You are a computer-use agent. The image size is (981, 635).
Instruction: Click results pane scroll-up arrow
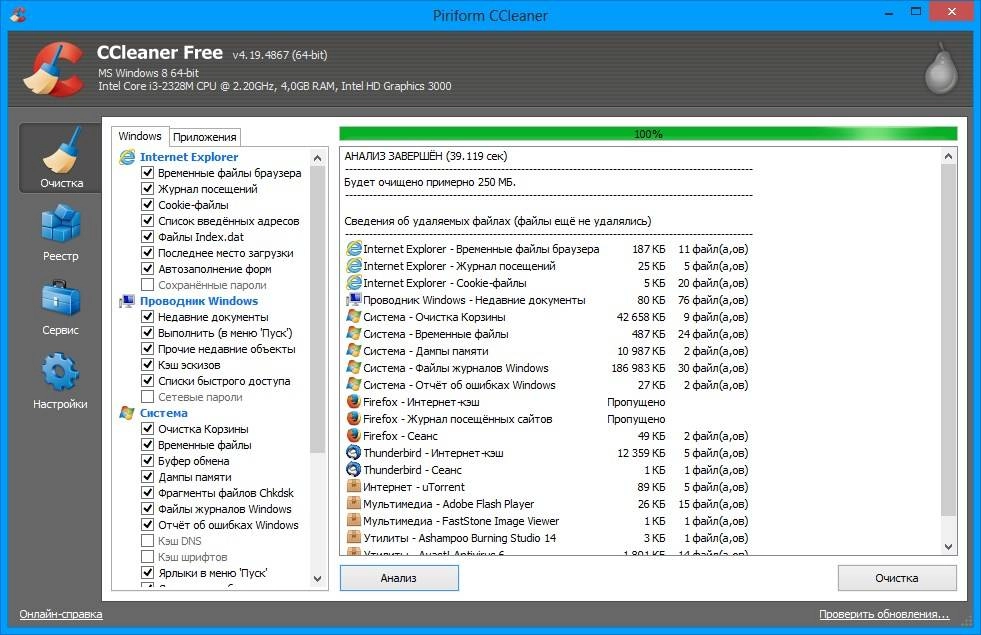pyautogui.click(x=948, y=156)
